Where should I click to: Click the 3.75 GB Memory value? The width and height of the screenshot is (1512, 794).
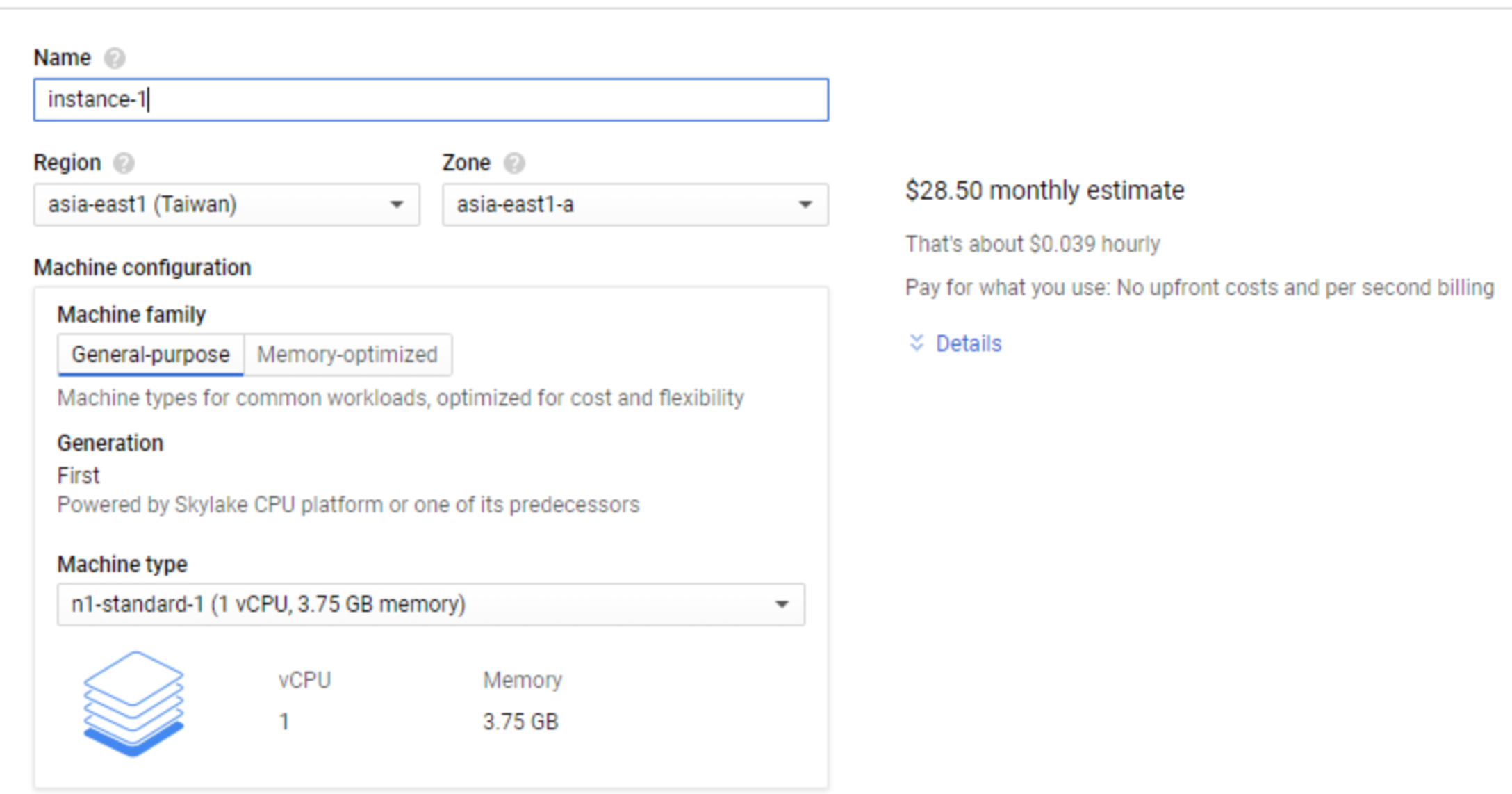coord(520,722)
